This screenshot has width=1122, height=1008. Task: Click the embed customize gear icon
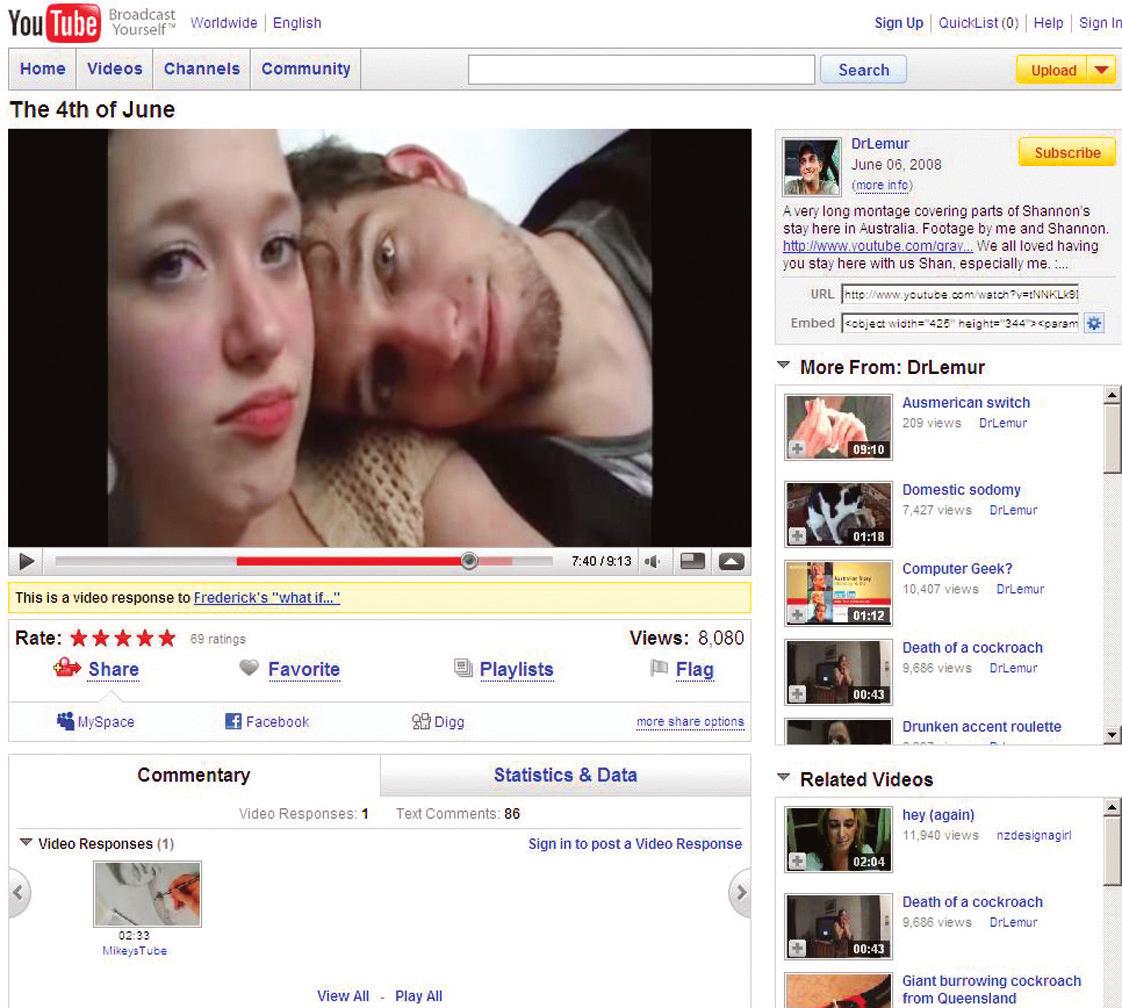pos(1094,324)
